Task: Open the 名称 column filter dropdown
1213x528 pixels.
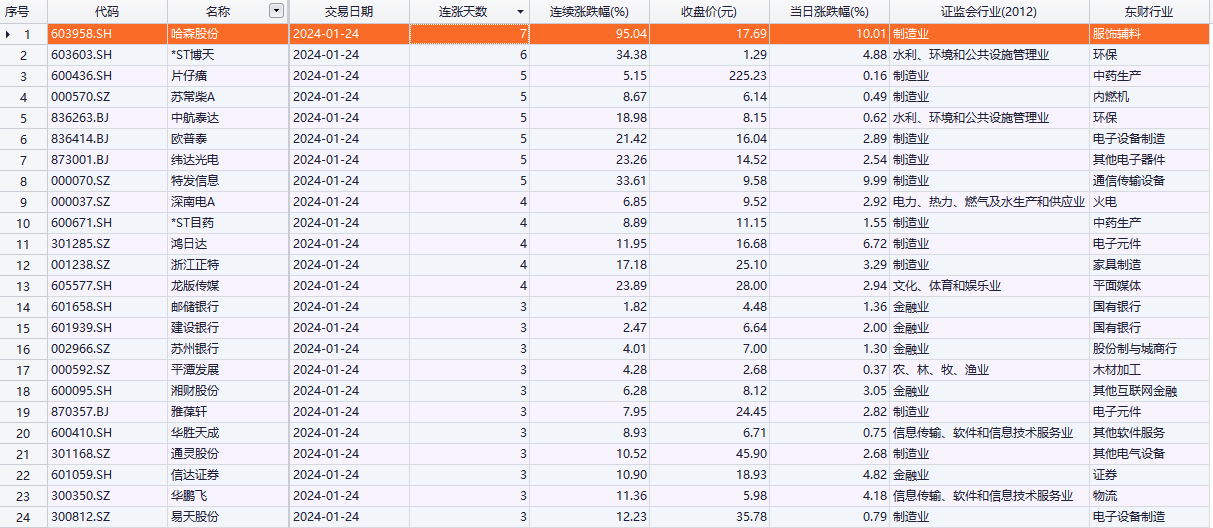Action: pyautogui.click(x=277, y=11)
